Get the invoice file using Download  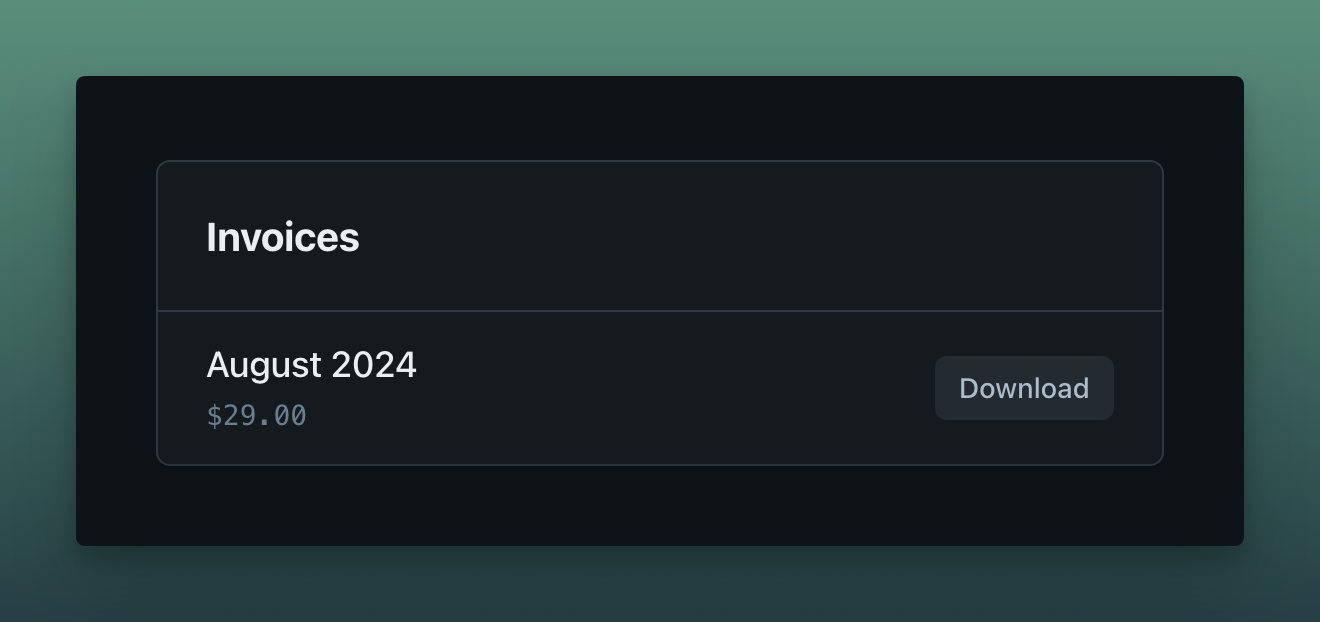click(x=1024, y=388)
